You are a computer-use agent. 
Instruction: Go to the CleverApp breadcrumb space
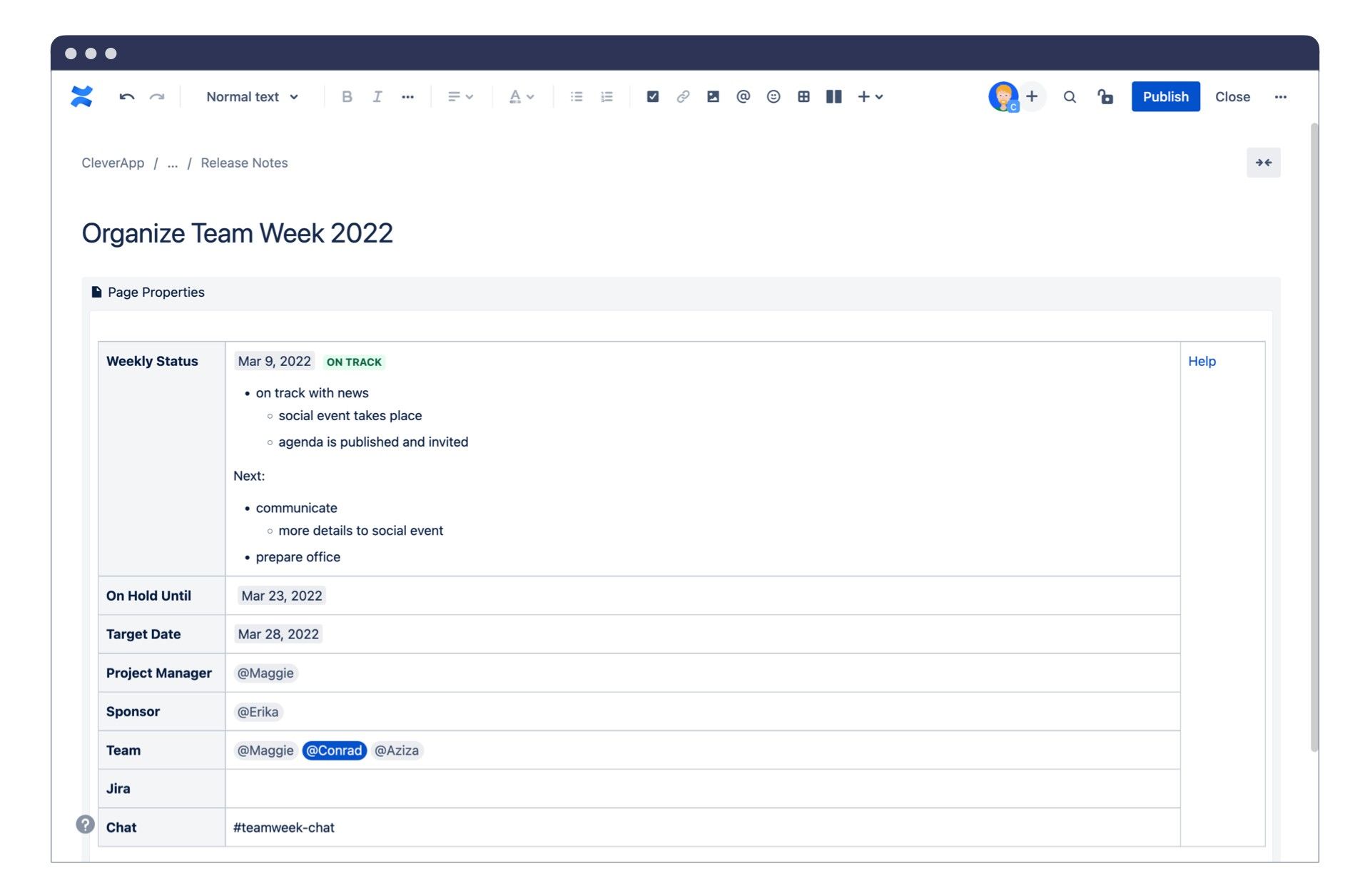pyautogui.click(x=113, y=163)
